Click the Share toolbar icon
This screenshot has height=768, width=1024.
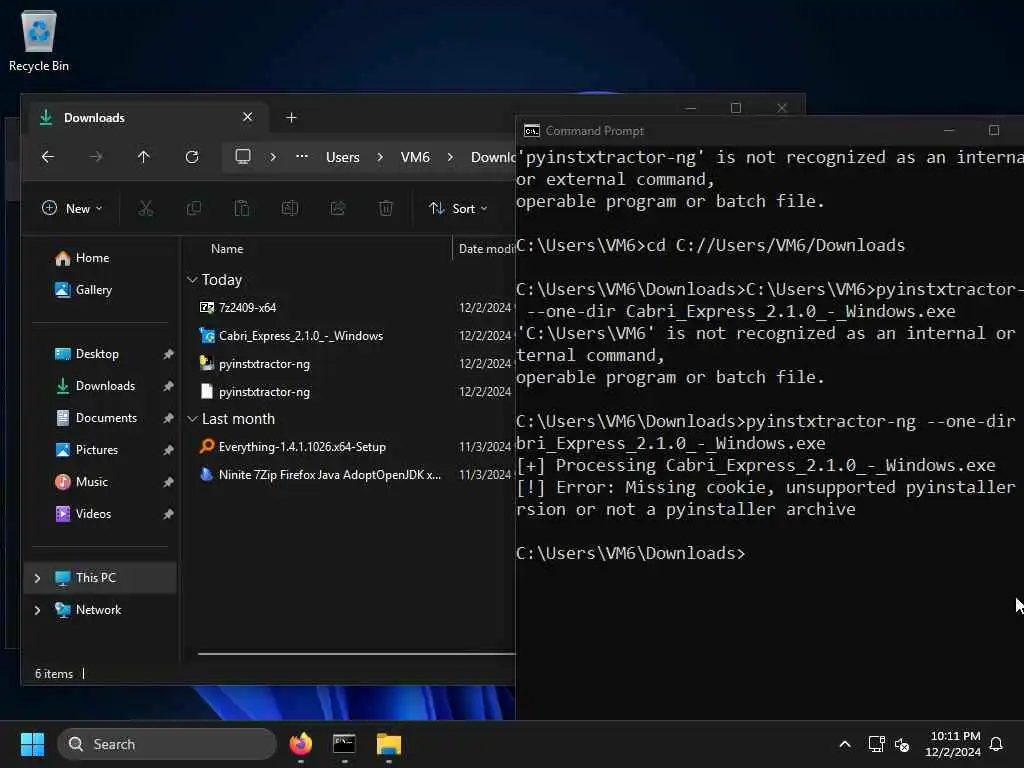(338, 208)
